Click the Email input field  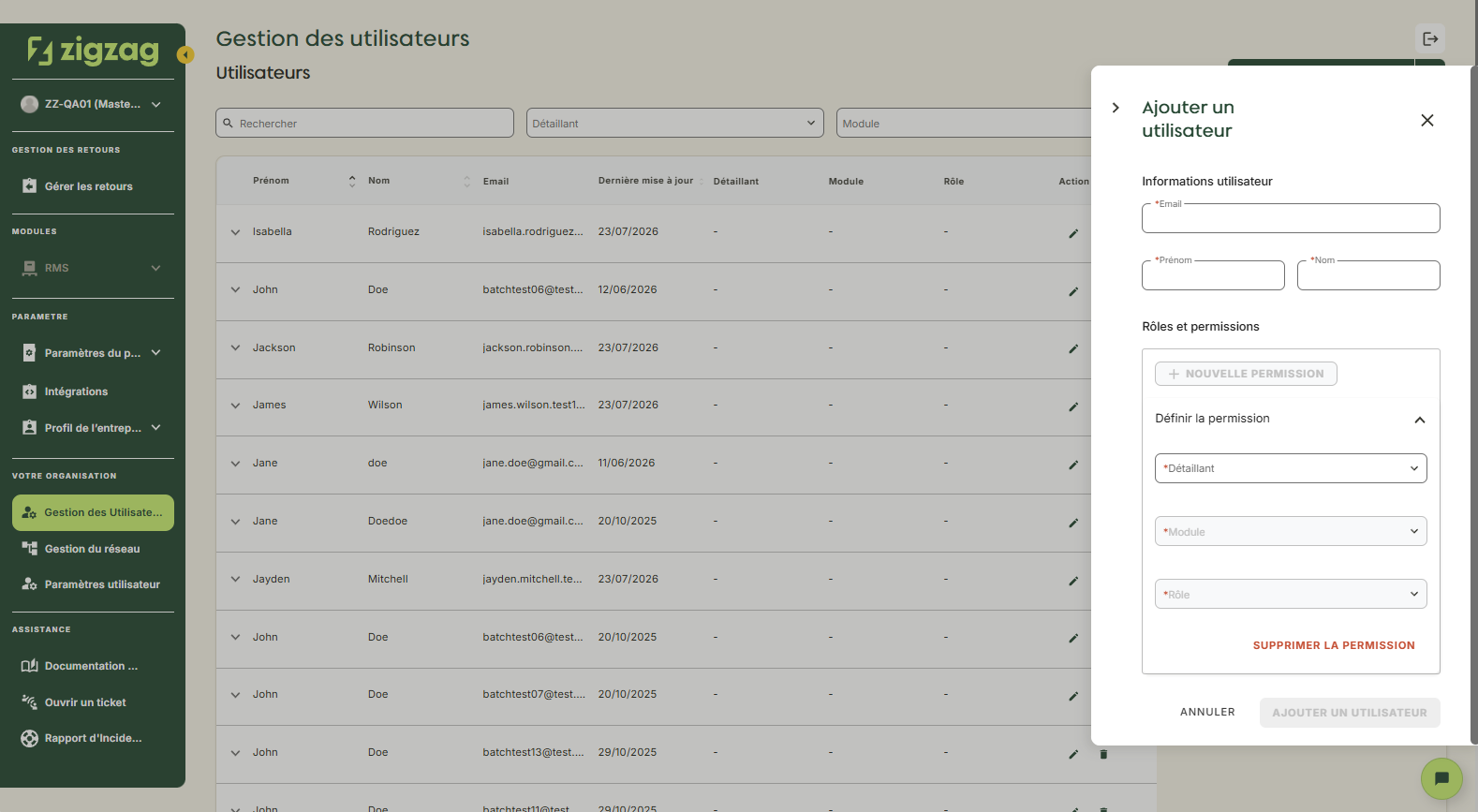pyautogui.click(x=1291, y=218)
